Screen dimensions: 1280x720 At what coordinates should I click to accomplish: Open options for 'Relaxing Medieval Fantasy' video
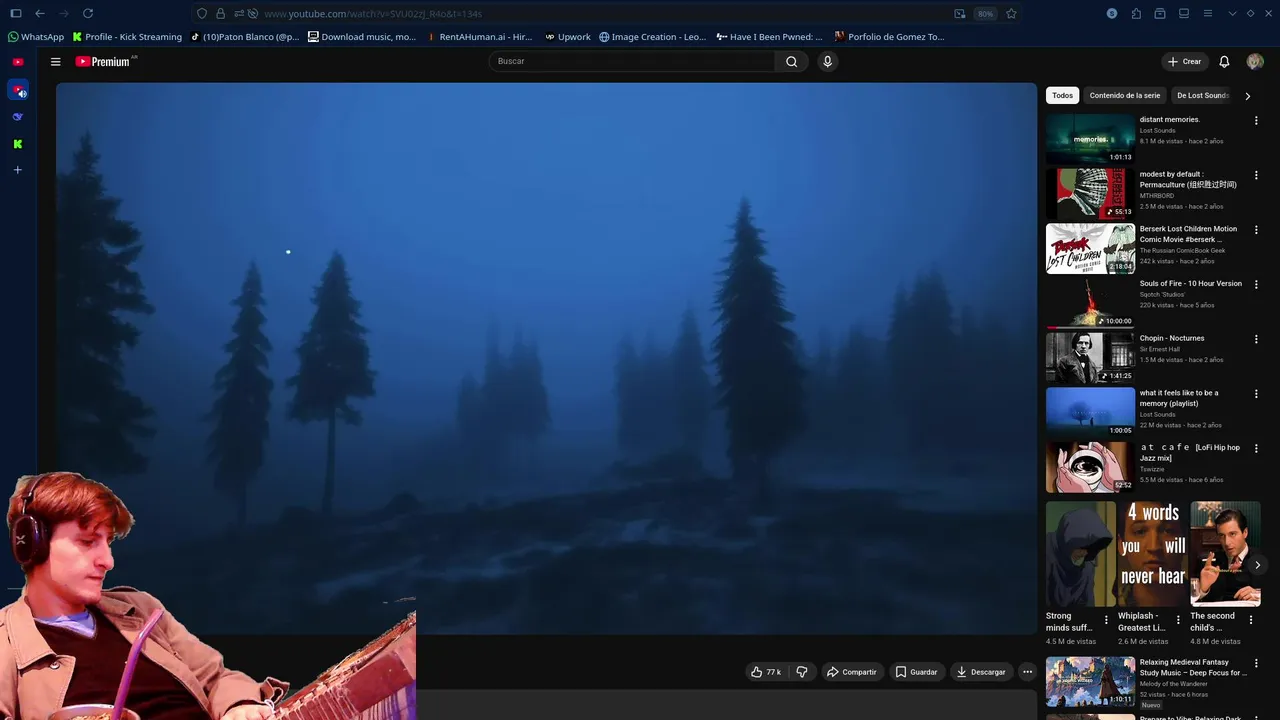tap(1256, 663)
